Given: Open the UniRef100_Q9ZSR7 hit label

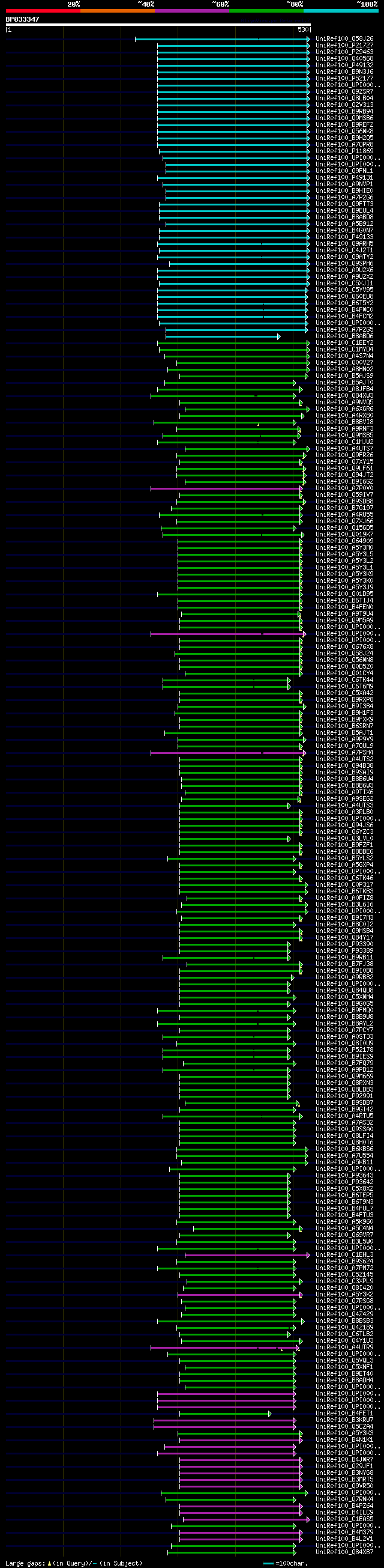Looking at the screenshot, I should [x=344, y=92].
